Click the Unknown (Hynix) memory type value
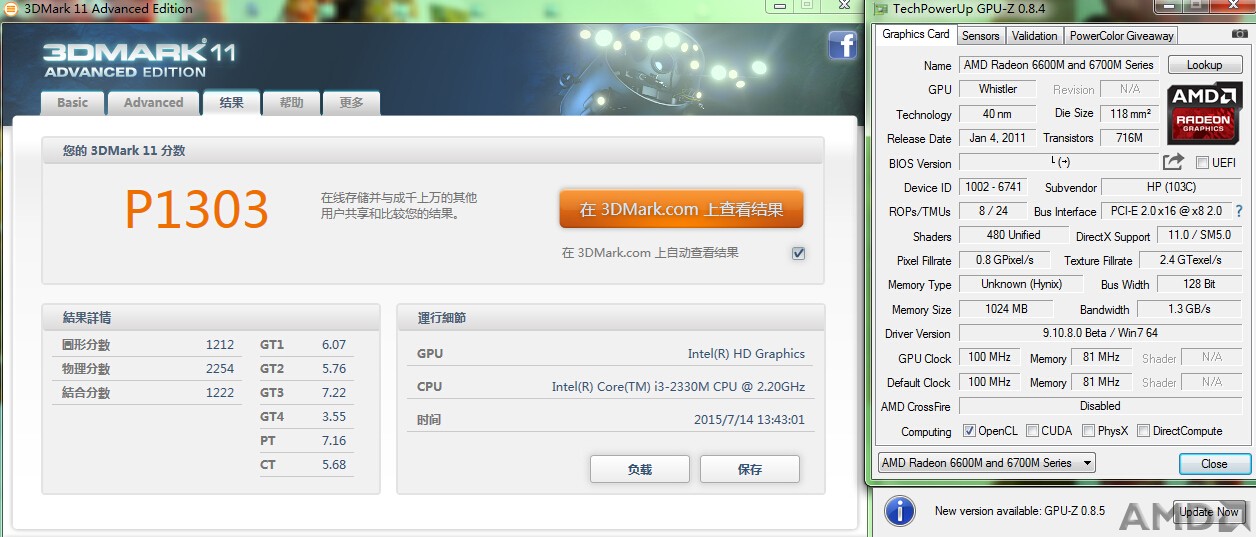 click(1021, 284)
